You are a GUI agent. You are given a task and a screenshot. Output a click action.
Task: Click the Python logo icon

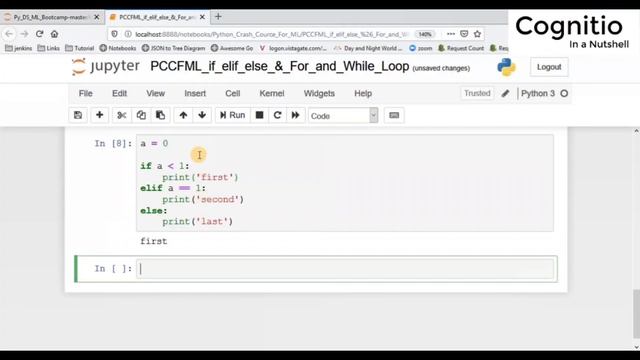507,67
